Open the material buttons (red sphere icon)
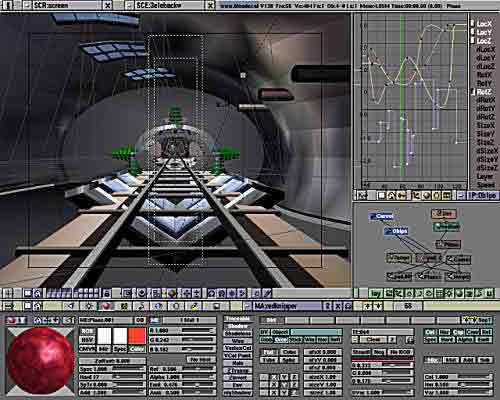 point(106,306)
